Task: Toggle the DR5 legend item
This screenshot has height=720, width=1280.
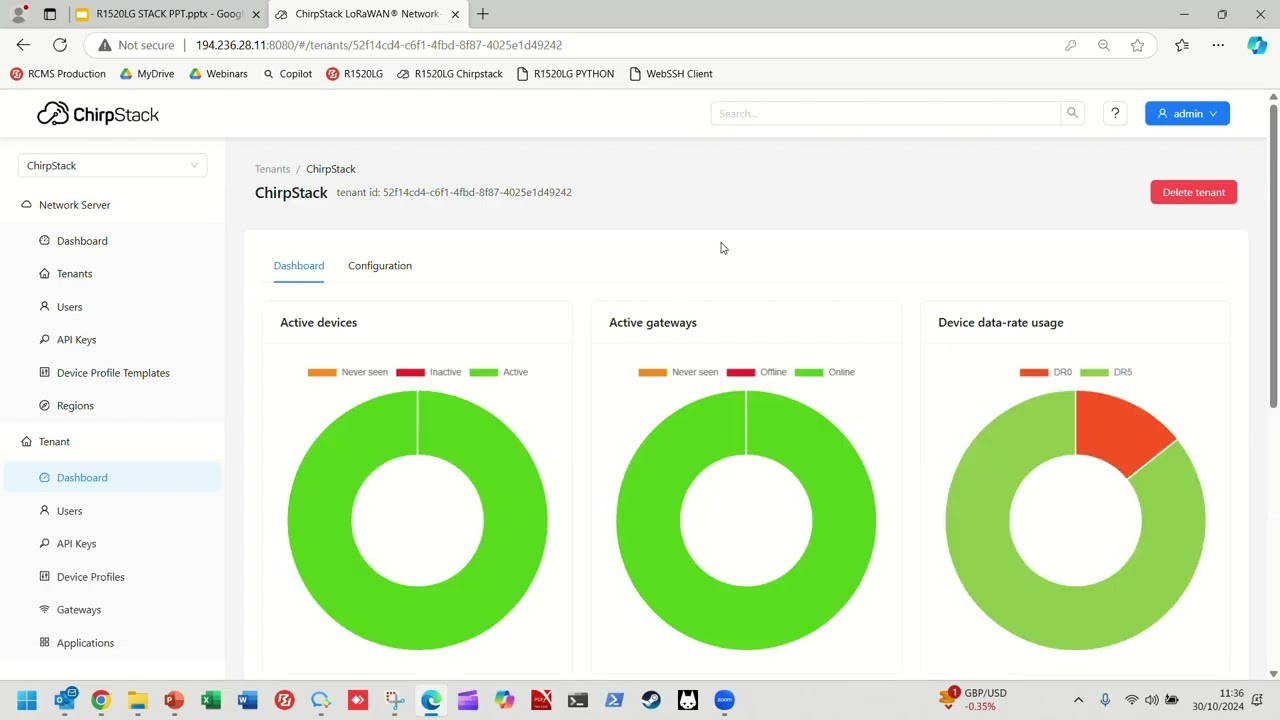Action: click(x=1106, y=372)
